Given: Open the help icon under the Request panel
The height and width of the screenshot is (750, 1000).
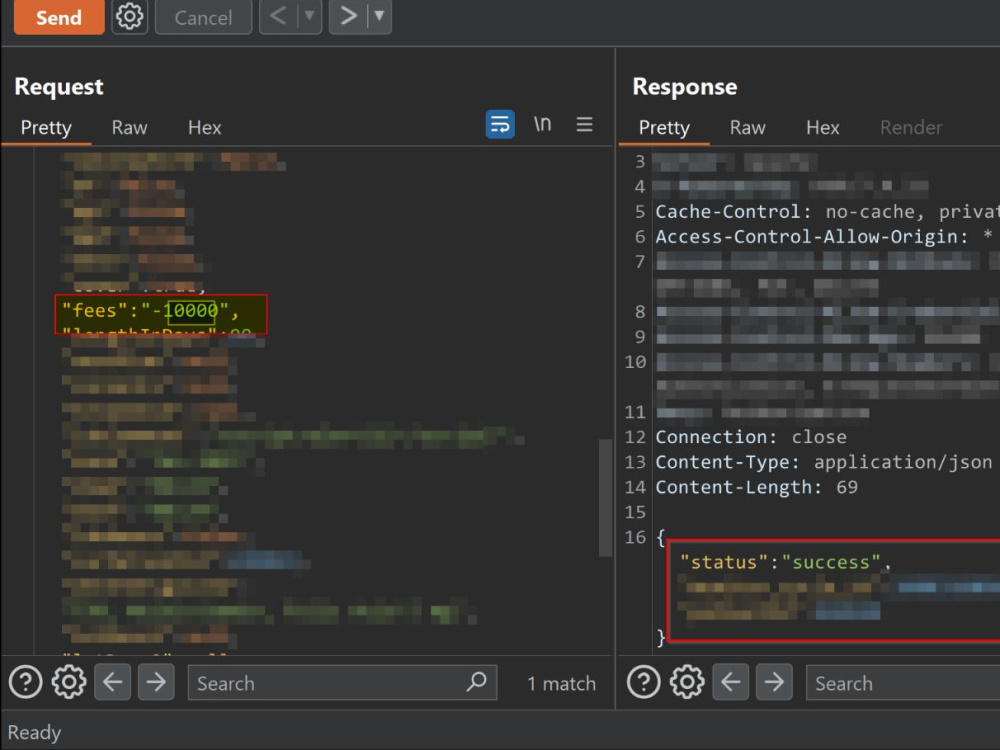Looking at the screenshot, I should click(26, 682).
